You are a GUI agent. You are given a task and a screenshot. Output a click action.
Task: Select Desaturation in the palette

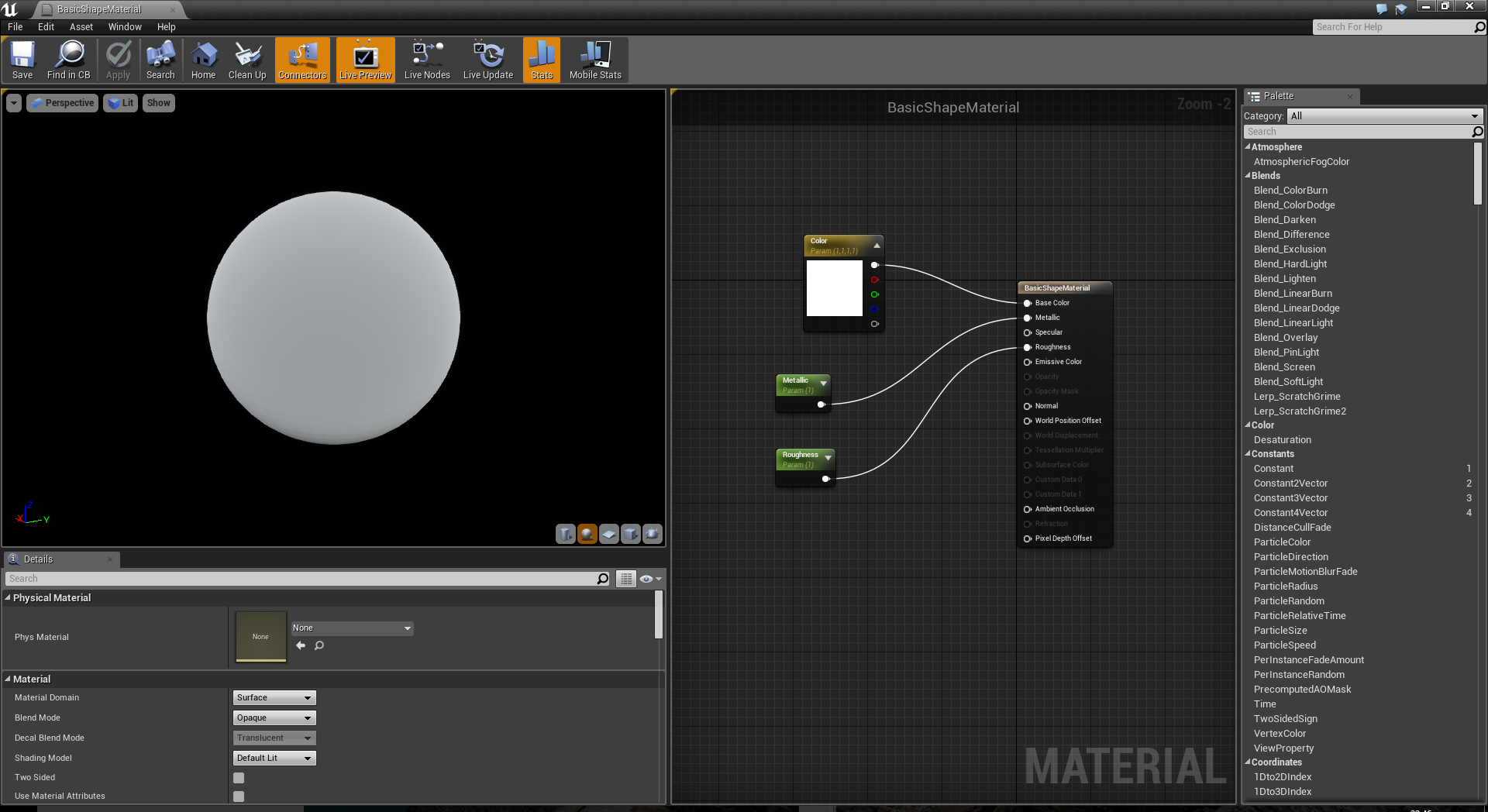click(x=1283, y=440)
